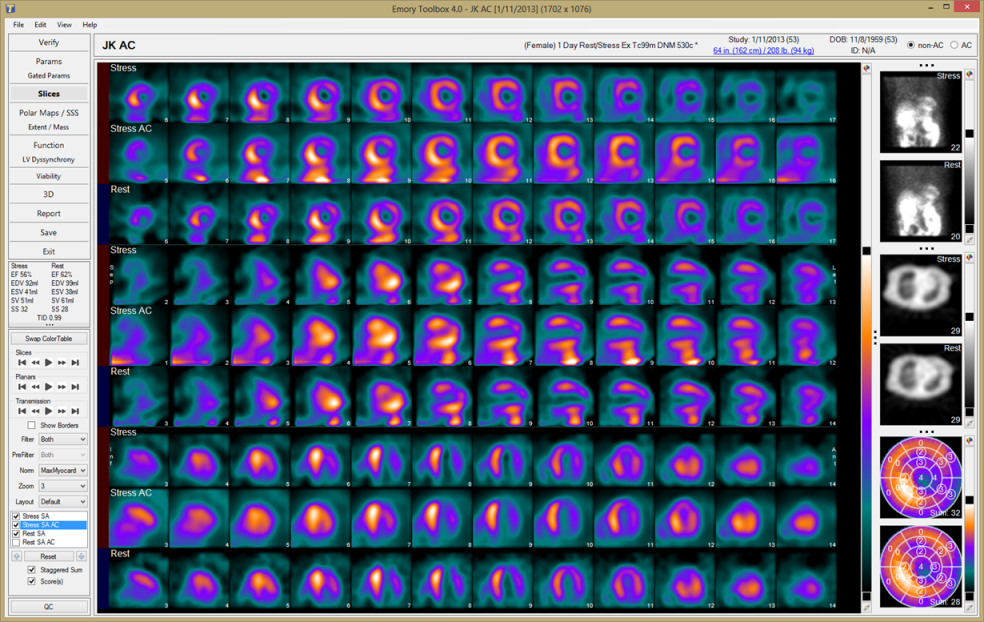Open the File menu

point(18,24)
